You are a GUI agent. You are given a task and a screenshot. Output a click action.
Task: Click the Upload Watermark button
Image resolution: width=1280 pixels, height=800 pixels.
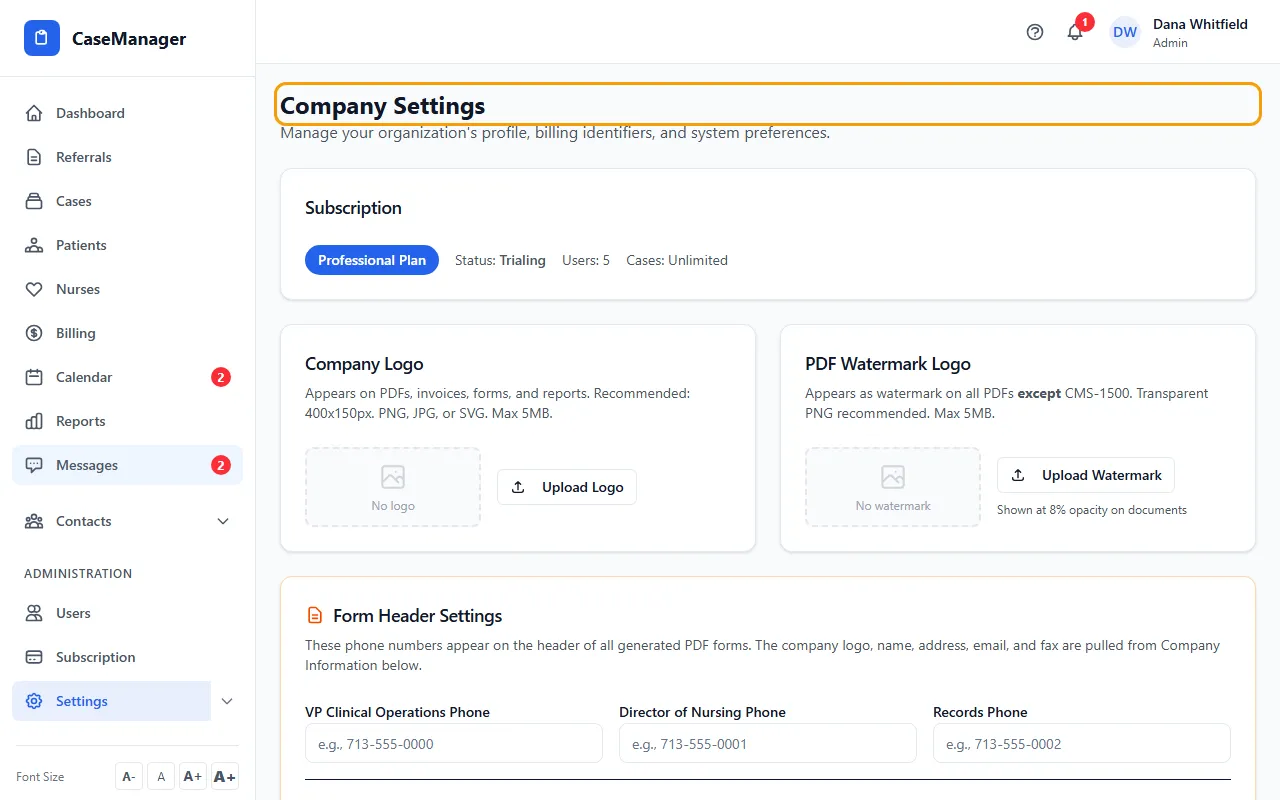1086,475
